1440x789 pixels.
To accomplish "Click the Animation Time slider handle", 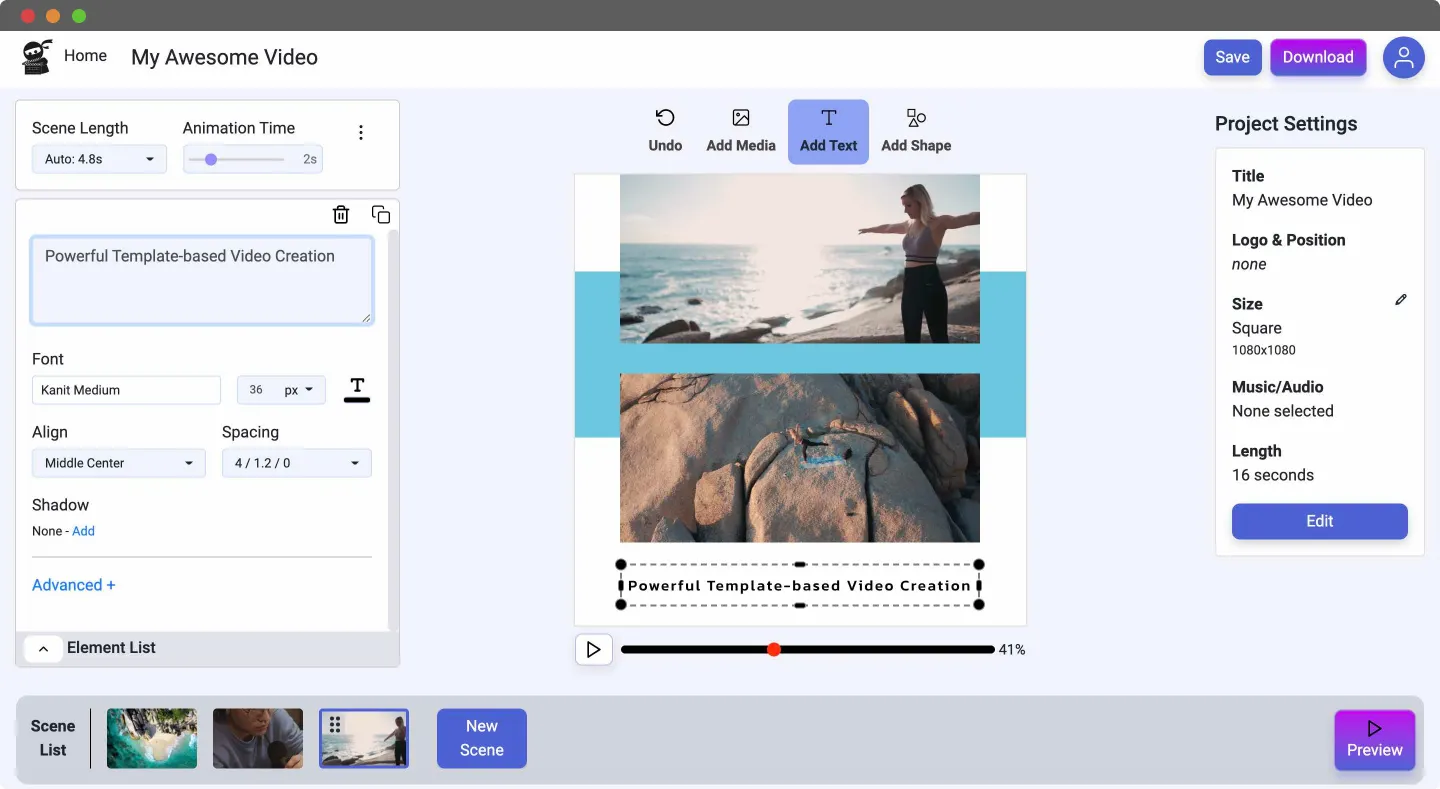I will pos(211,159).
